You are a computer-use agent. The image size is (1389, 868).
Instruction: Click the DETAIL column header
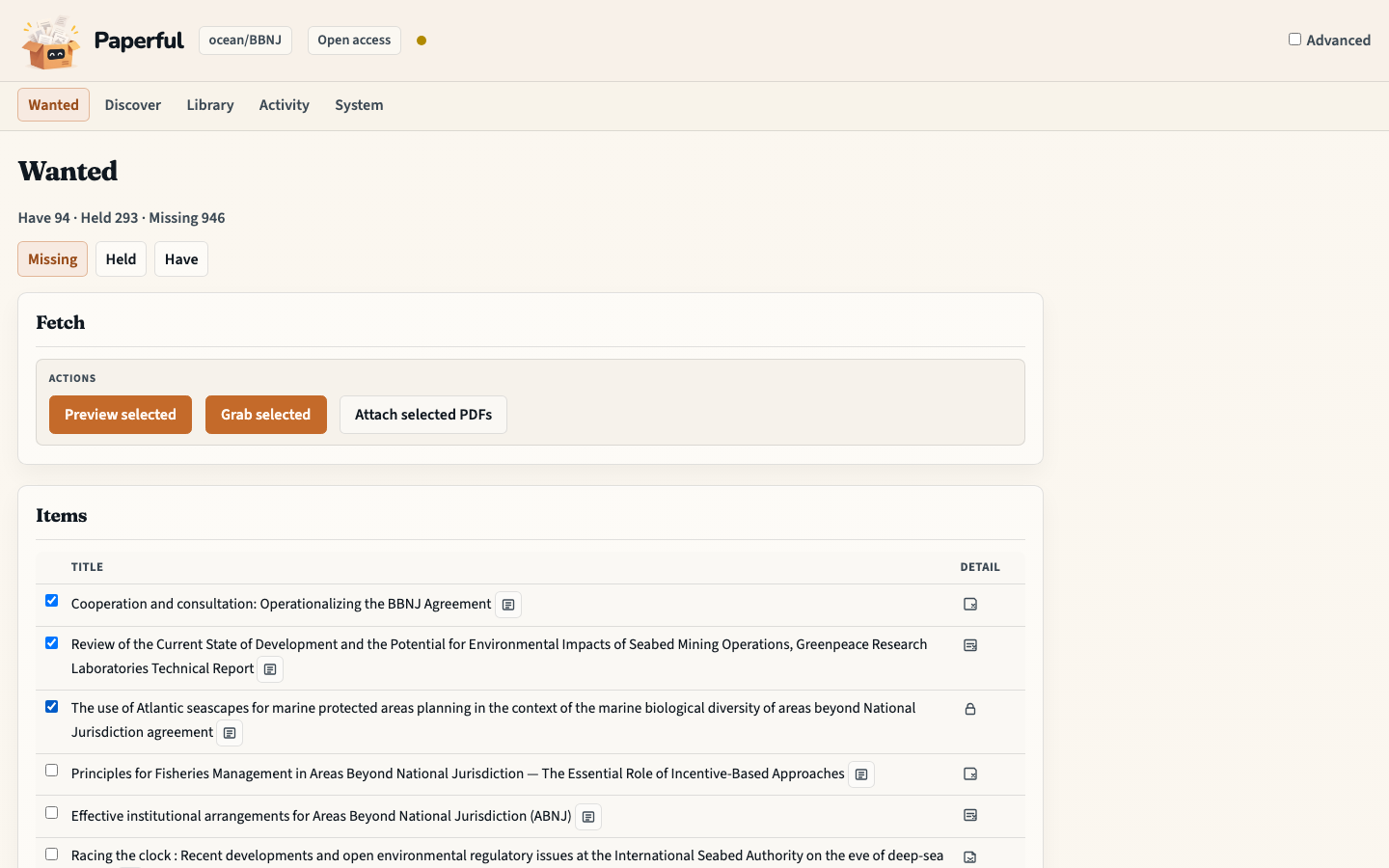pyautogui.click(x=980, y=567)
